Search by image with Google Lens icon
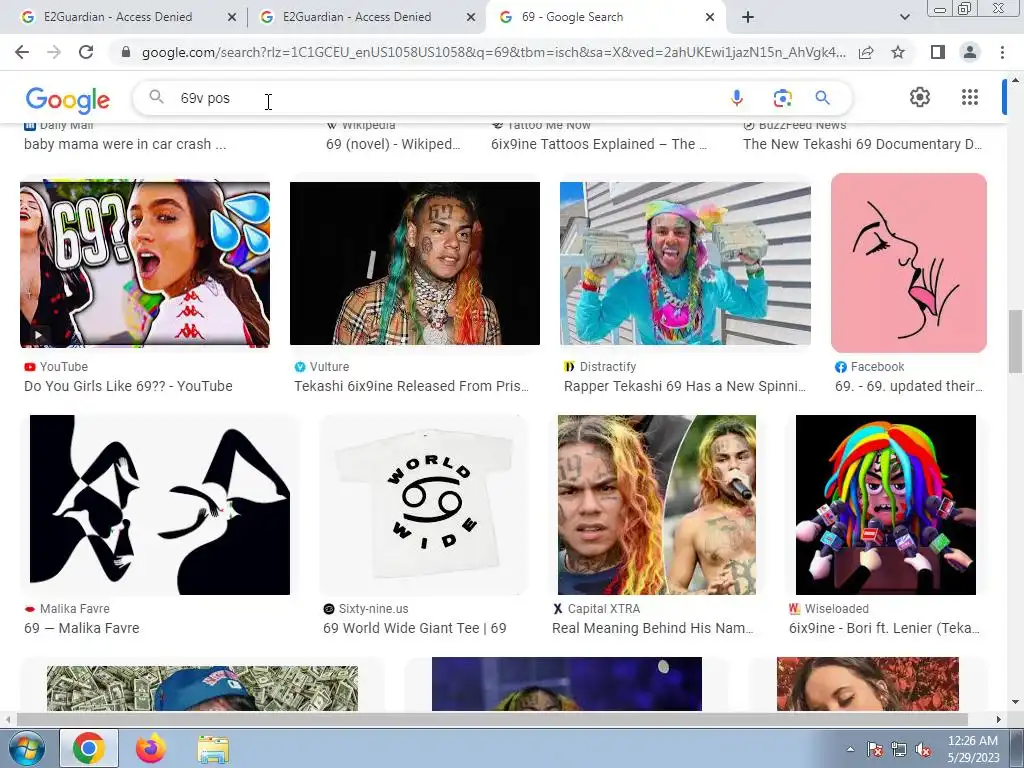 (x=782, y=98)
